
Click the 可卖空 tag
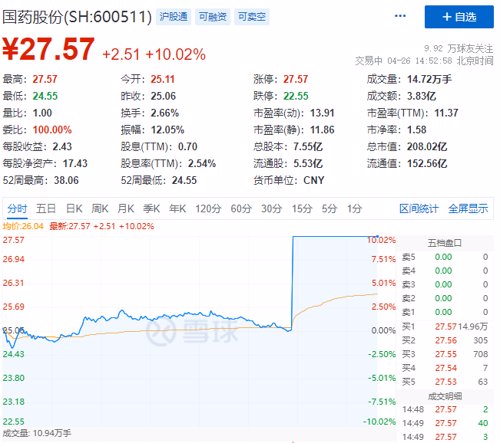pos(252,17)
